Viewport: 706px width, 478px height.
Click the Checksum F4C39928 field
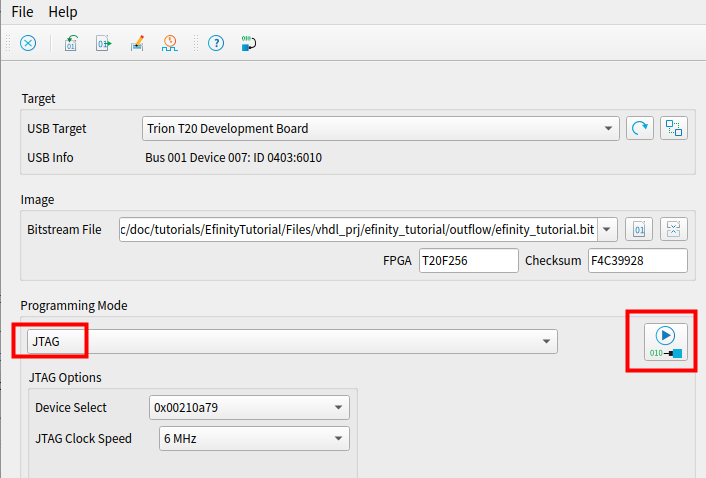(x=638, y=261)
